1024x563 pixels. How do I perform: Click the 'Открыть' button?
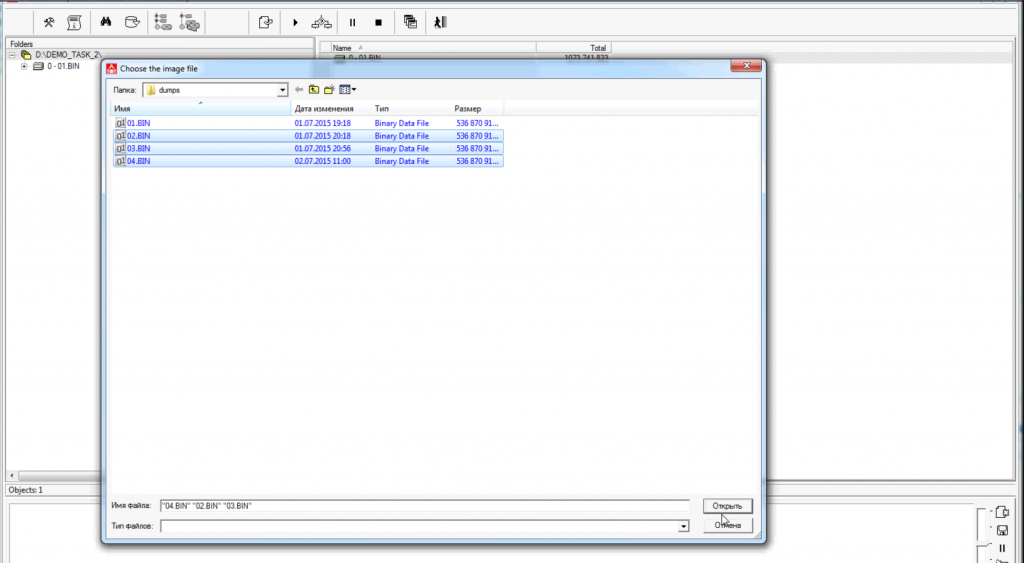click(726, 506)
